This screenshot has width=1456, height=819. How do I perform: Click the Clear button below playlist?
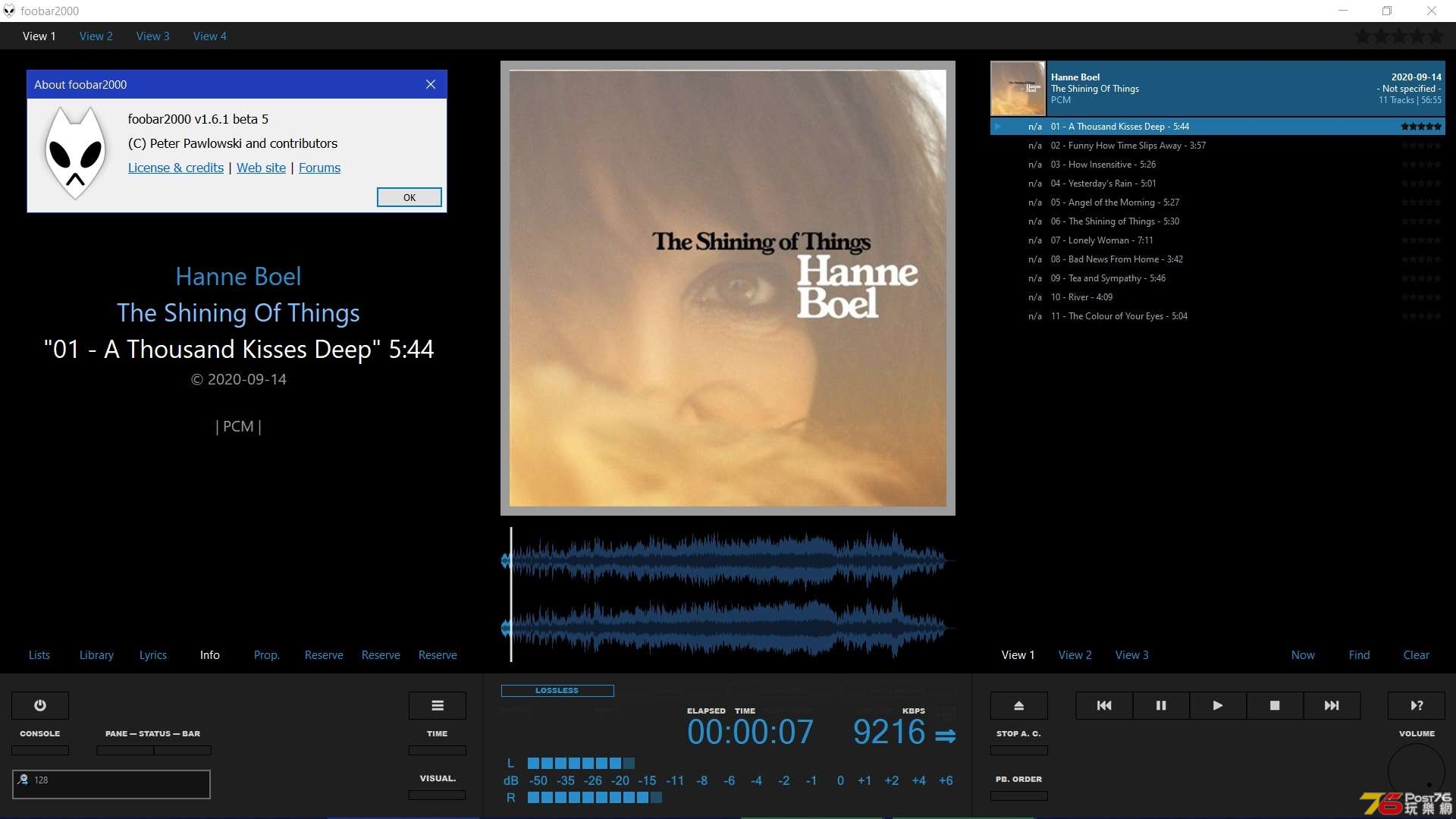coord(1416,655)
